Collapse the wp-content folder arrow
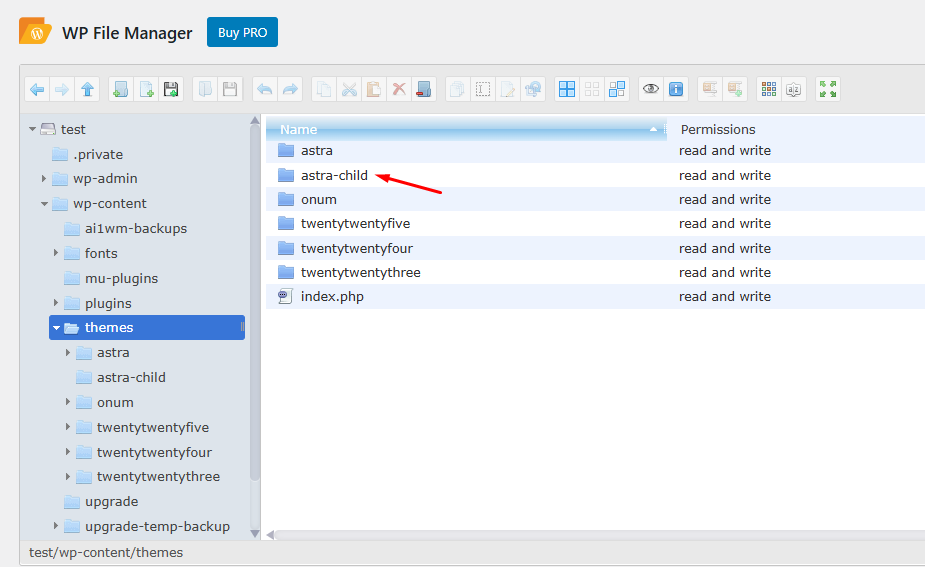The height and width of the screenshot is (567, 925). pos(44,204)
